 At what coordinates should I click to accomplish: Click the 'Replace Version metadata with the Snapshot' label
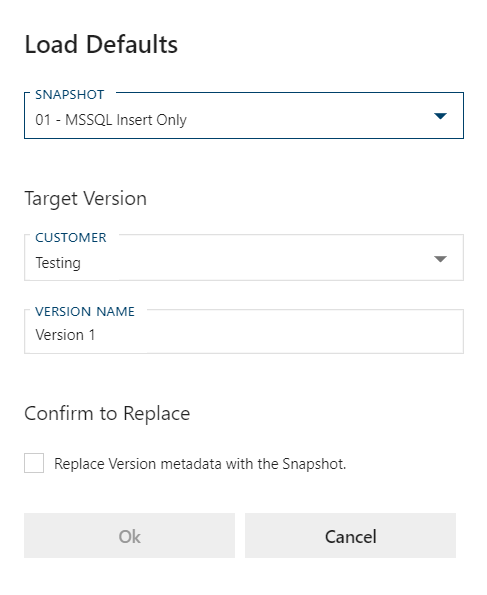(200, 464)
